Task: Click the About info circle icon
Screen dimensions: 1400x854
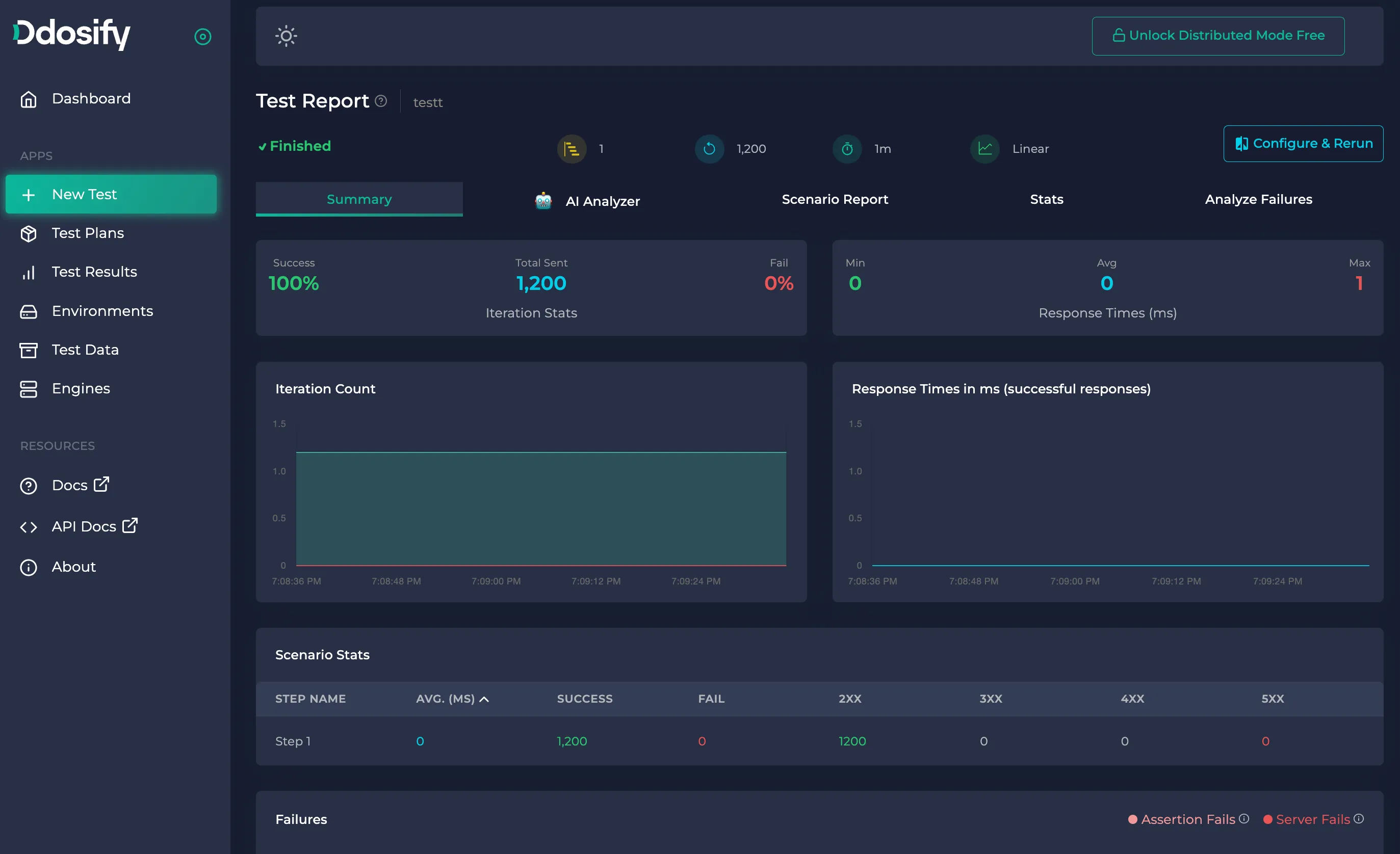Action: point(29,567)
